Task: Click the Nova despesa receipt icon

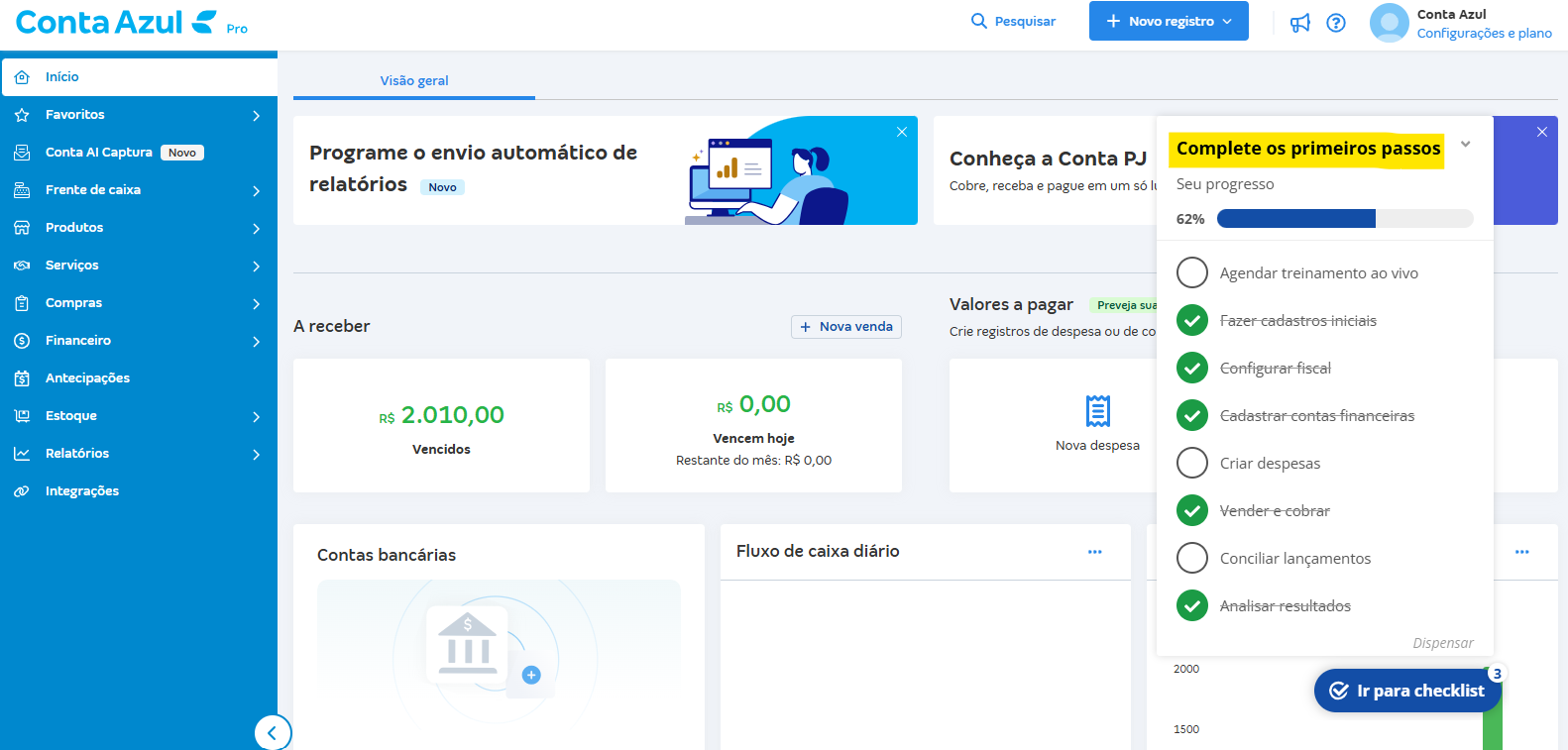Action: [1098, 410]
